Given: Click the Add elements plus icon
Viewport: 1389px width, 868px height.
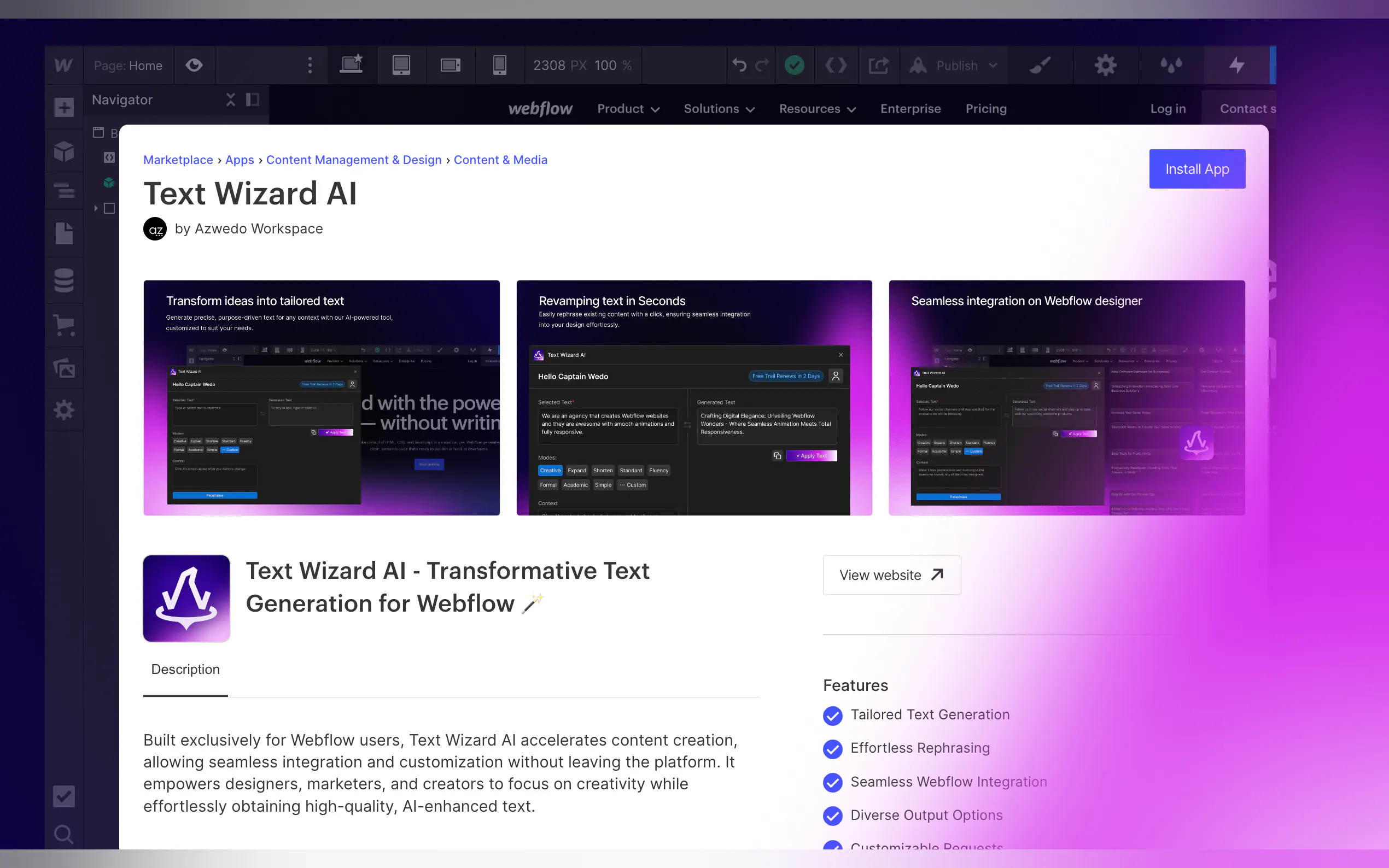Looking at the screenshot, I should [x=65, y=107].
